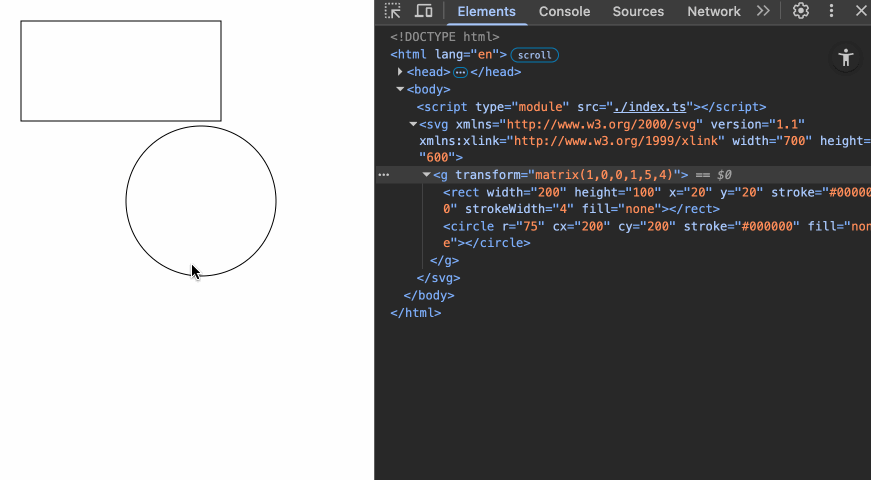Open the ./index.ts script link
This screenshot has height=480, width=871.
point(649,107)
